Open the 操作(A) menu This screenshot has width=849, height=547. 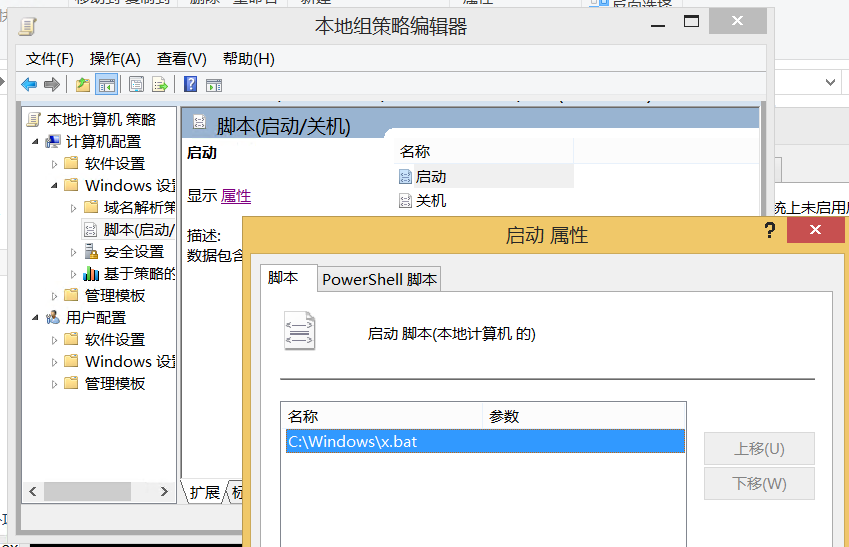pyautogui.click(x=115, y=59)
